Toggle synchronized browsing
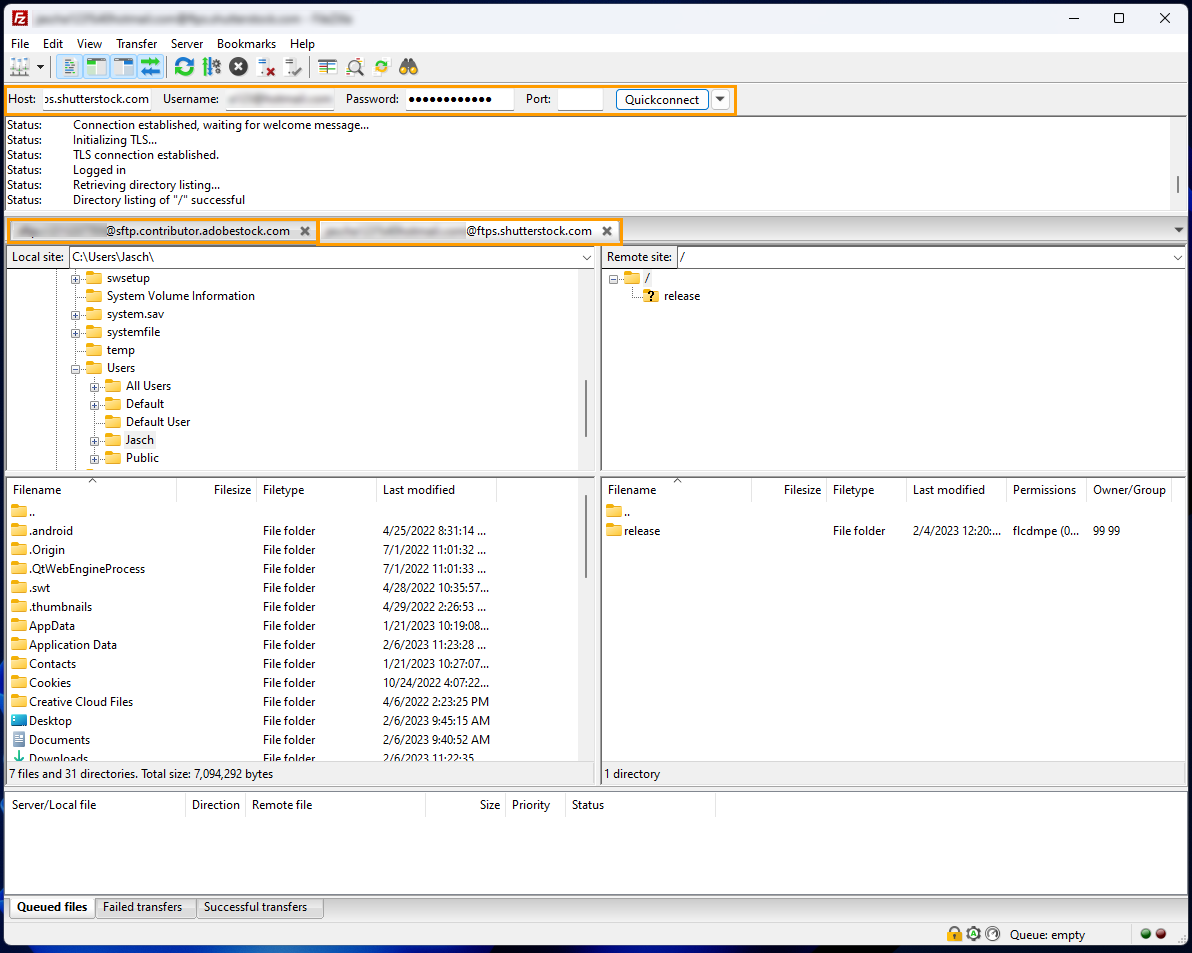 tap(382, 67)
